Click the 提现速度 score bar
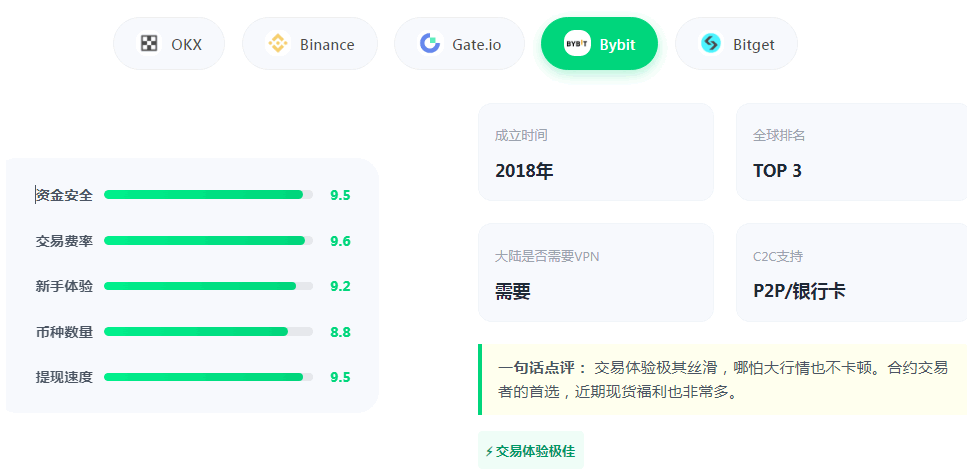This screenshot has height=471, width=972. click(208, 377)
